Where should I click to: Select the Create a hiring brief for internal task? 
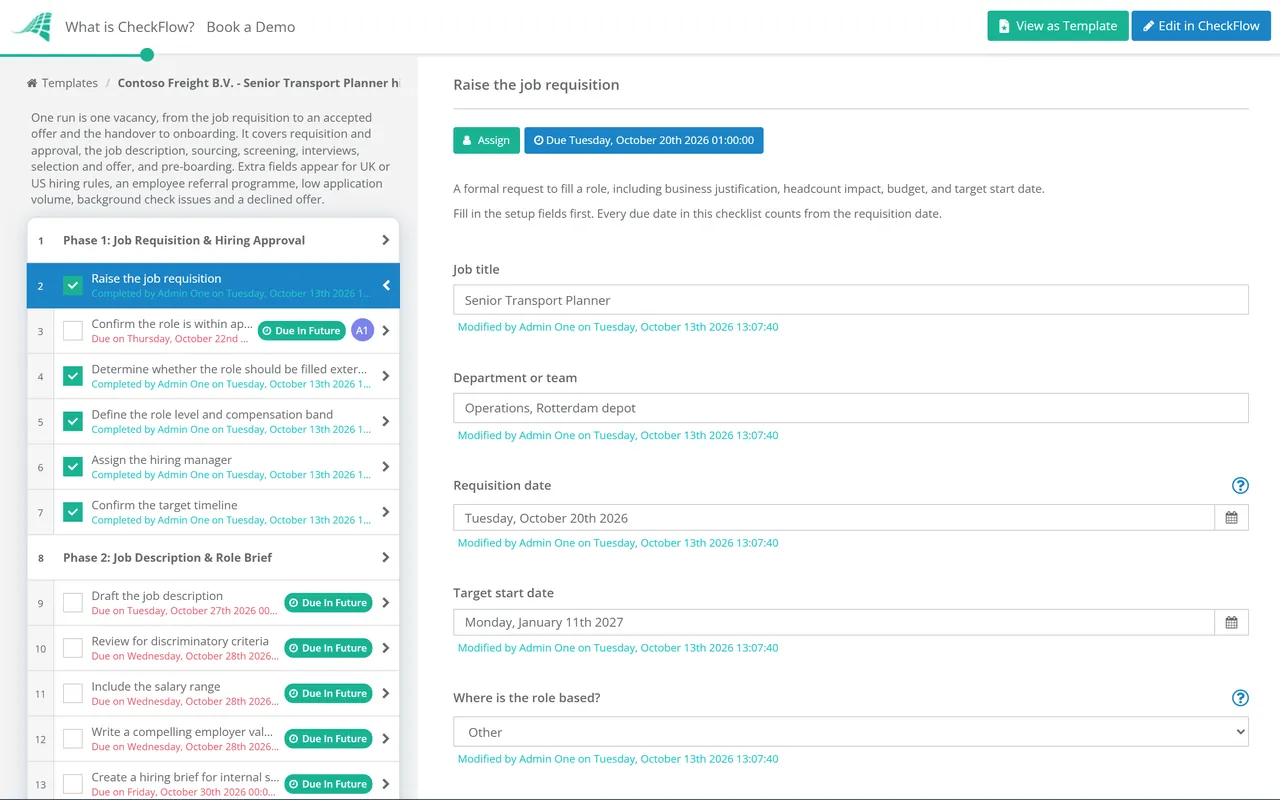[x=213, y=784]
